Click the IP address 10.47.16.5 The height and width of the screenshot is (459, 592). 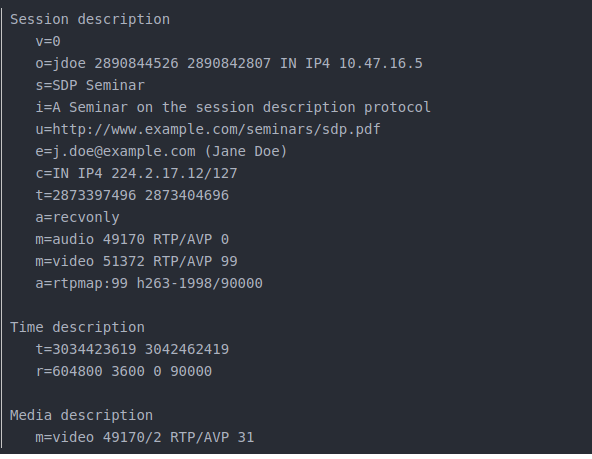pos(381,63)
